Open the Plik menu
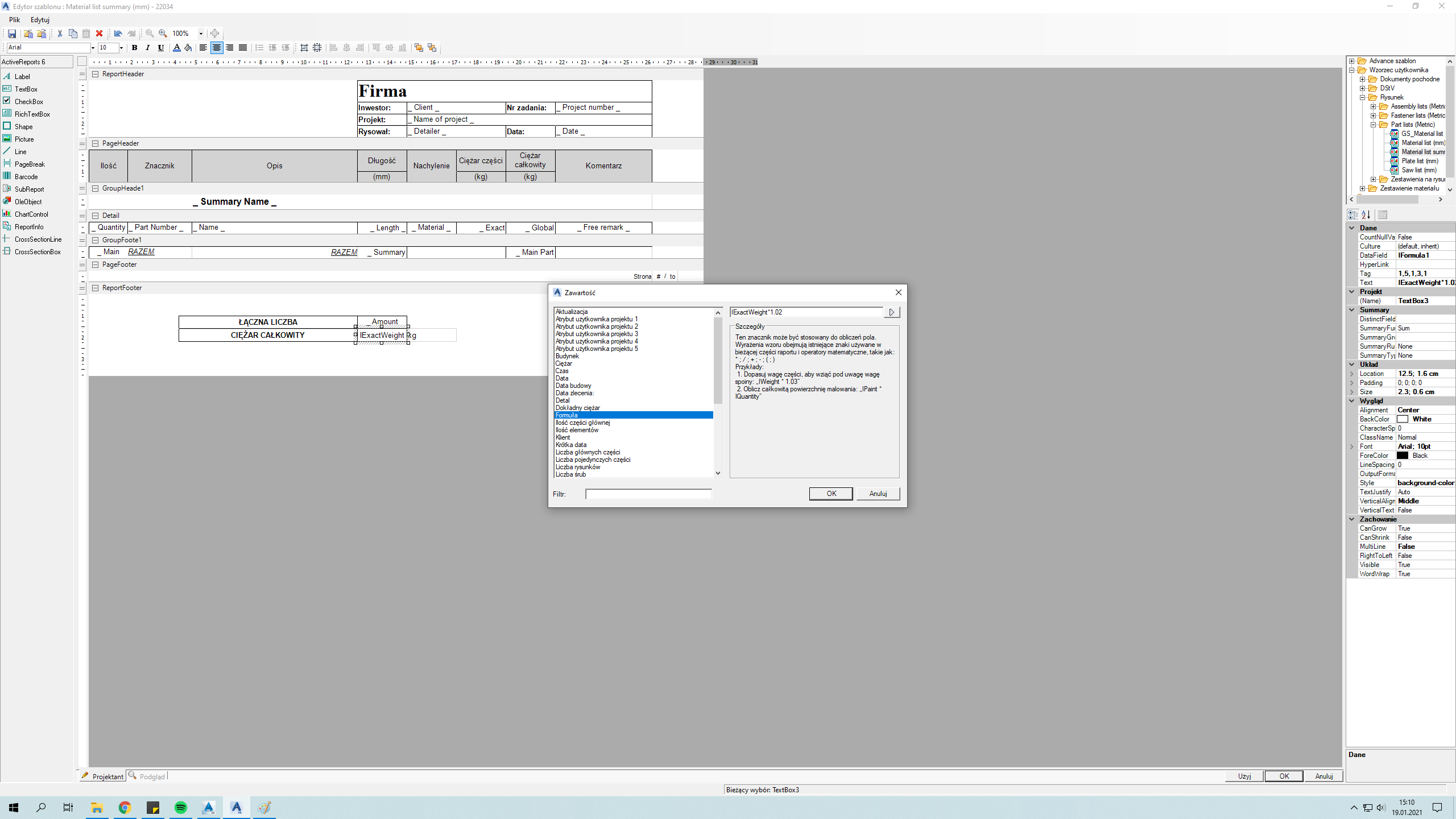Image resolution: width=1456 pixels, height=819 pixels. pos(14,20)
